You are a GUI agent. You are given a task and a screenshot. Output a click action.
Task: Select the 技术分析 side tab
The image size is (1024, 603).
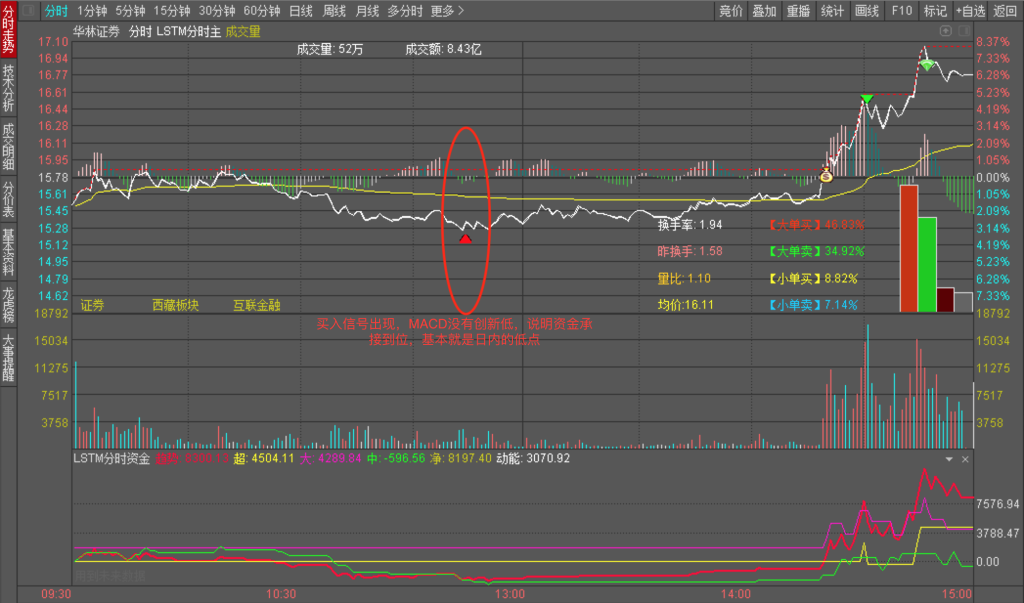tap(8, 88)
